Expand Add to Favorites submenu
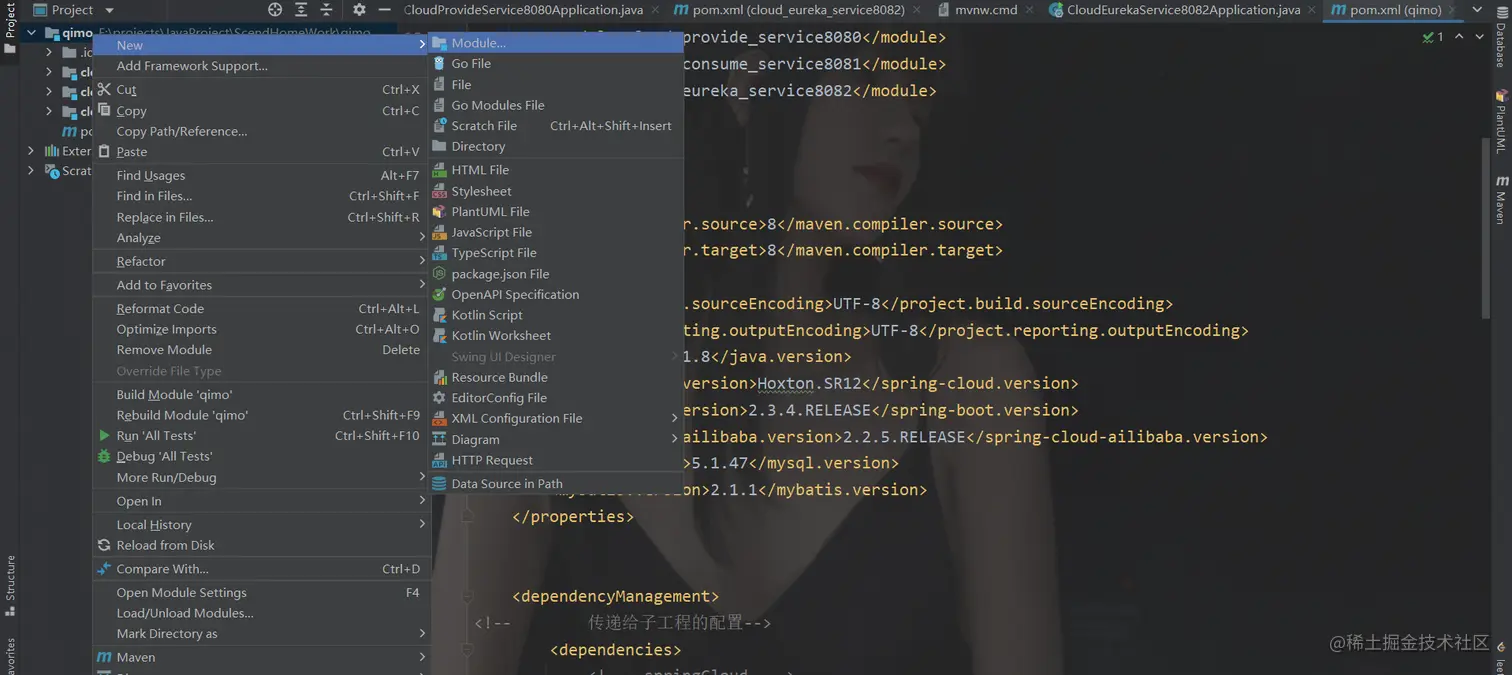1512x675 pixels. [x=262, y=285]
